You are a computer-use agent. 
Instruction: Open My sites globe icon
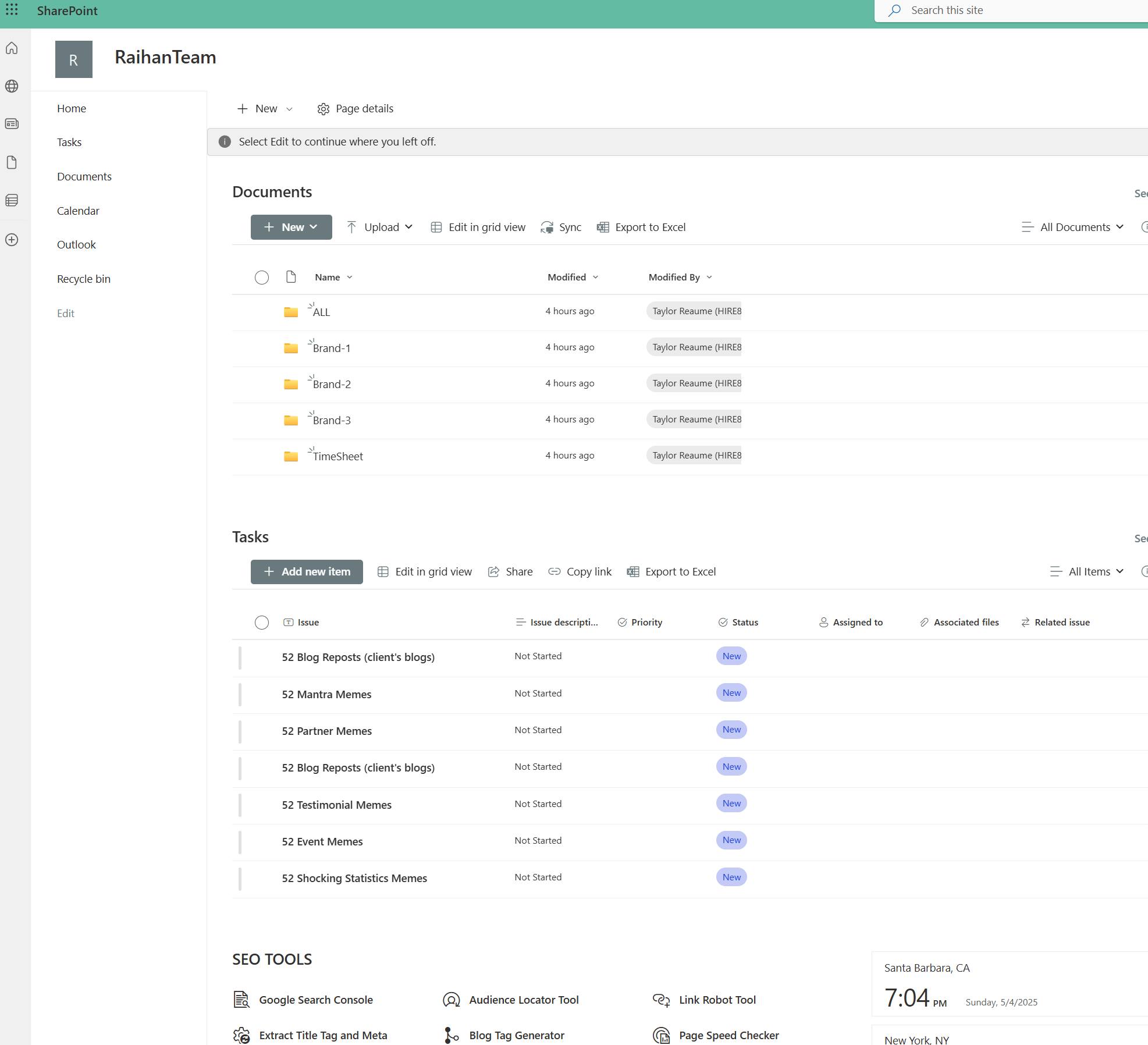[12, 86]
